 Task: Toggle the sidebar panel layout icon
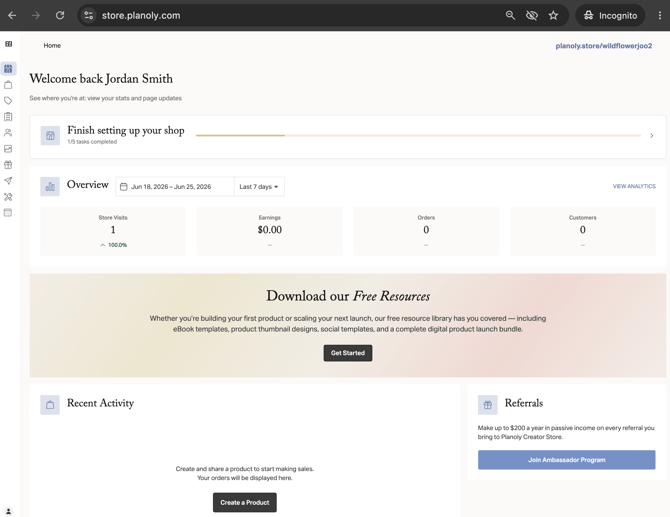[9, 44]
